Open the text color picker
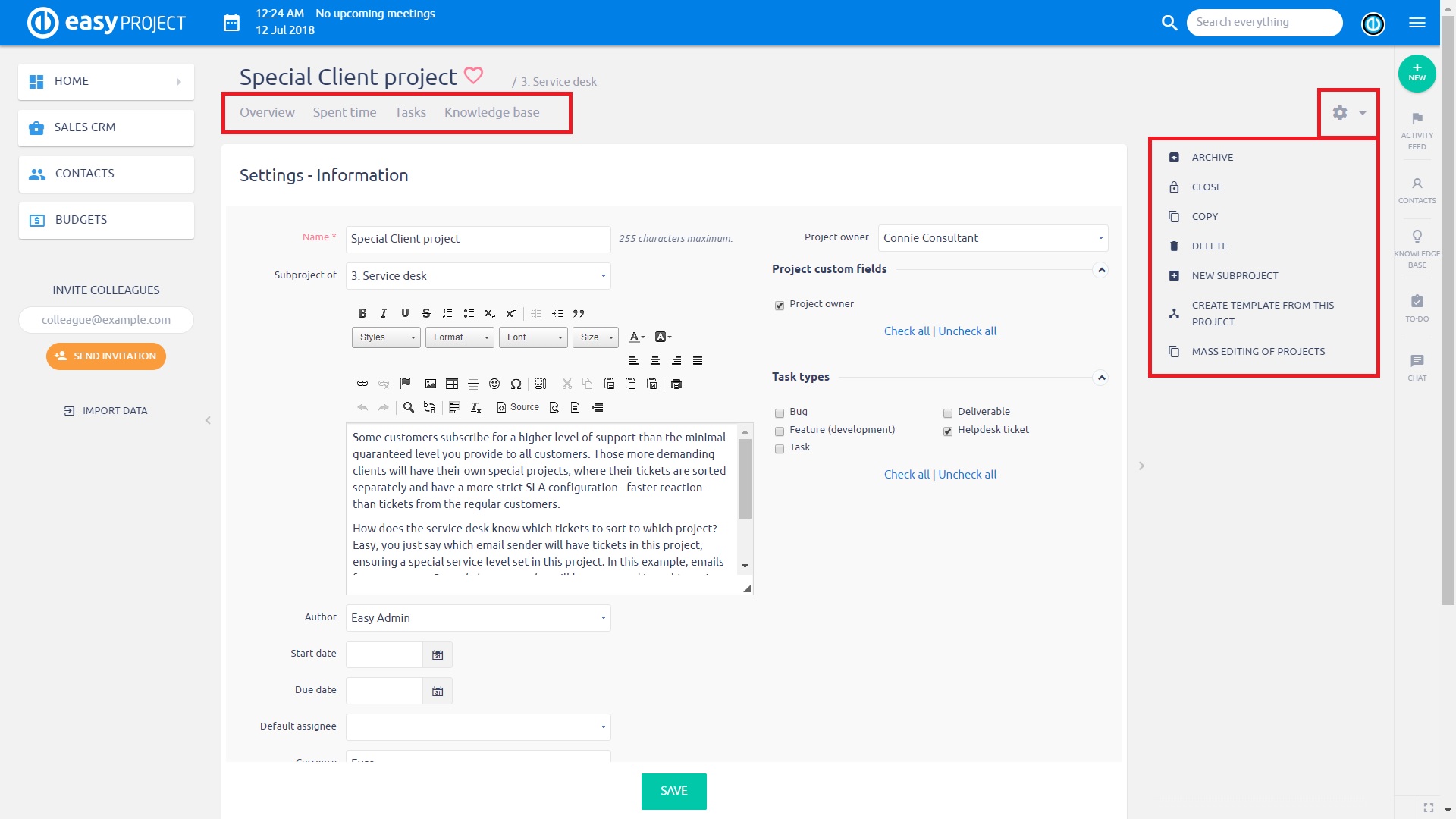This screenshot has width=1456, height=819. 637,337
